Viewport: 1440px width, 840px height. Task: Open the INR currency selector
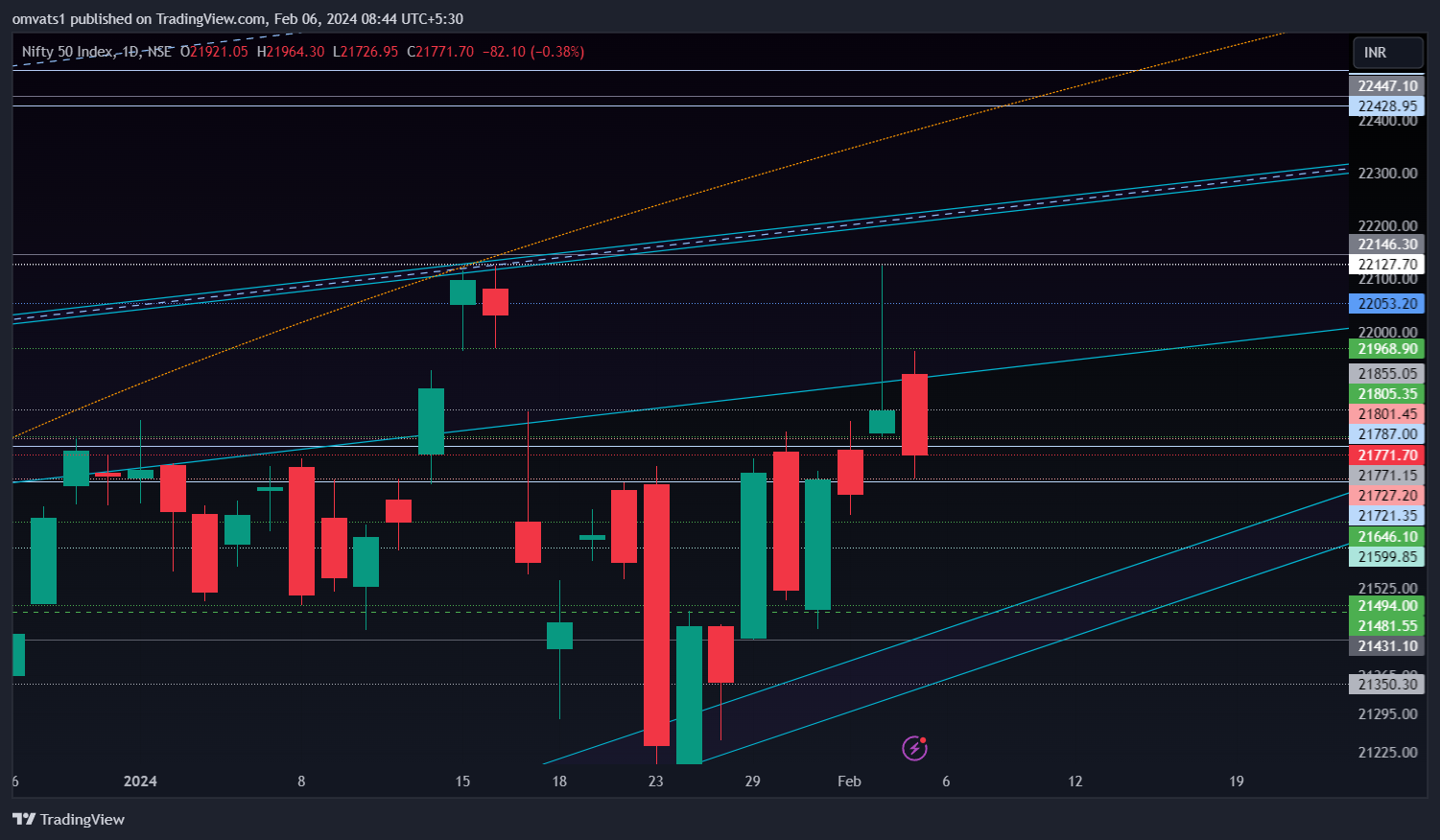point(1387,52)
